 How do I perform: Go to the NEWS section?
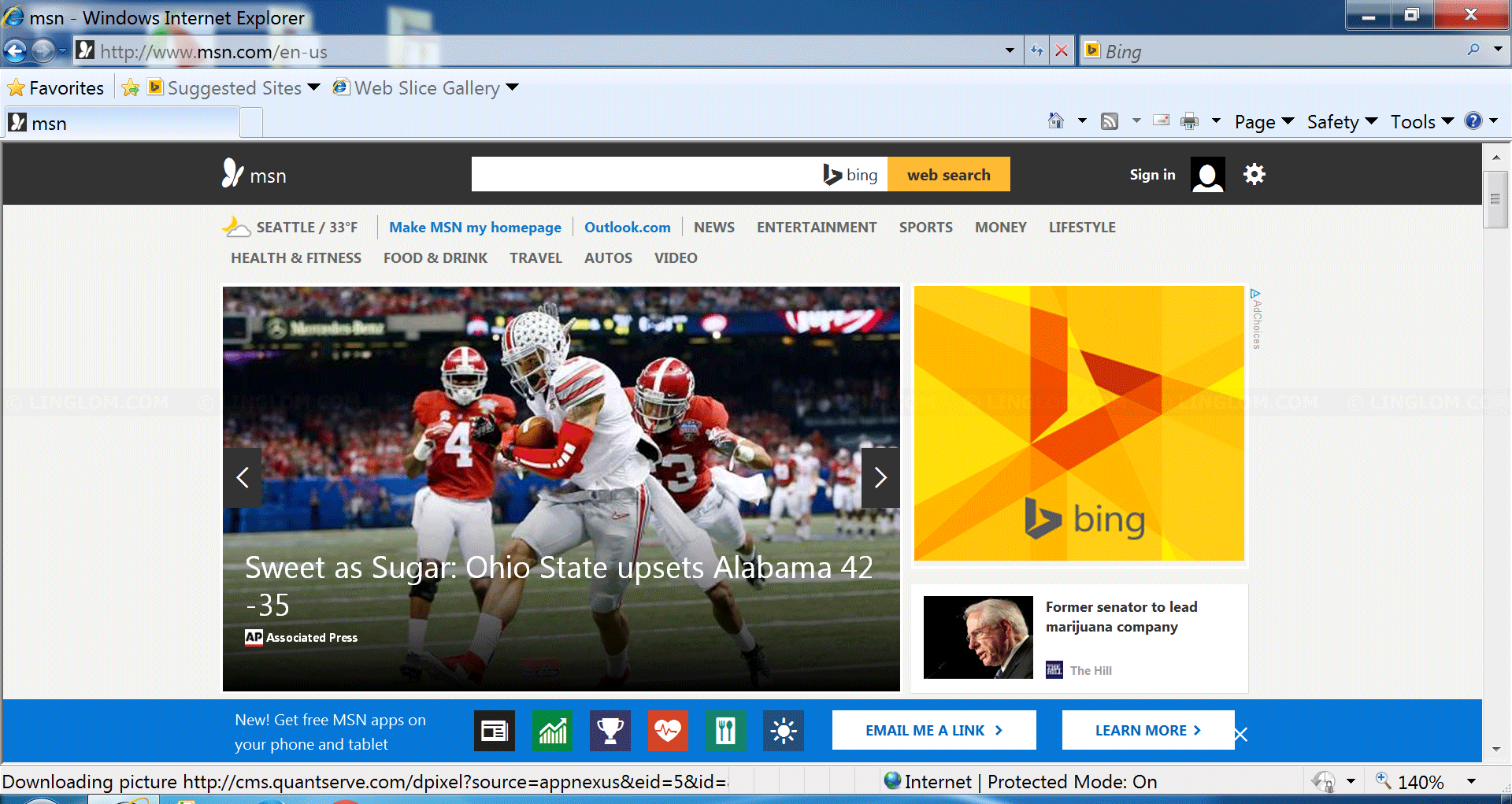point(714,227)
